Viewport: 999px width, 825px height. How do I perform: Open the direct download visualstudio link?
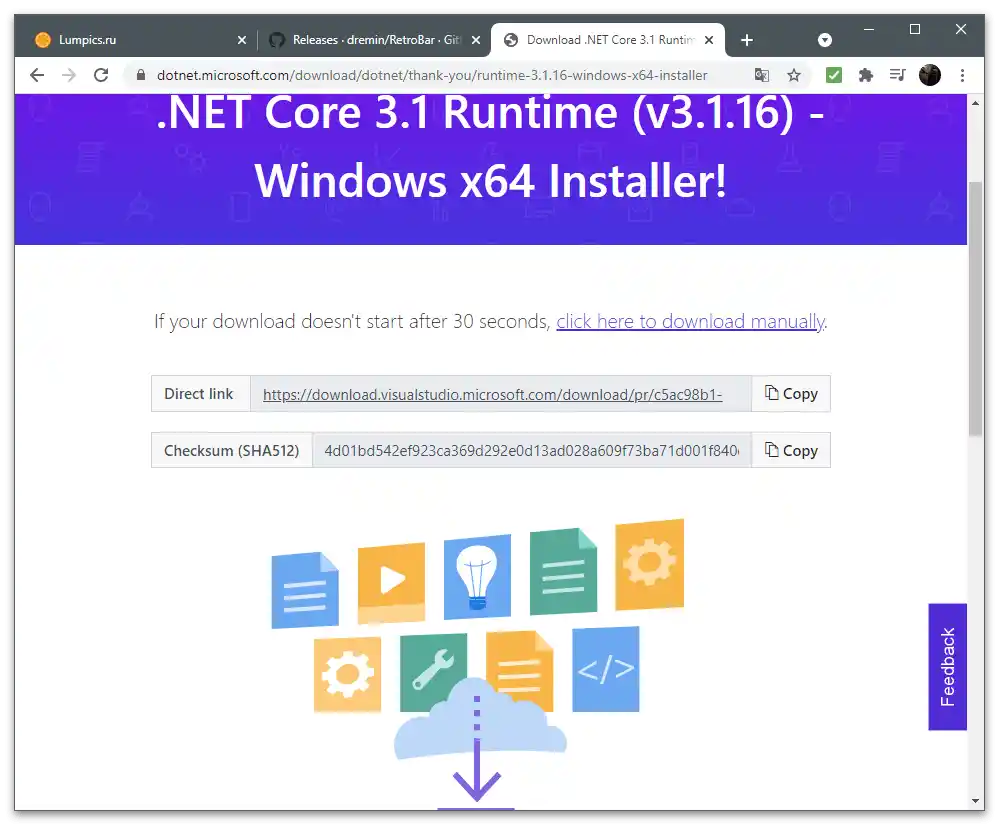pyautogui.click(x=492, y=394)
